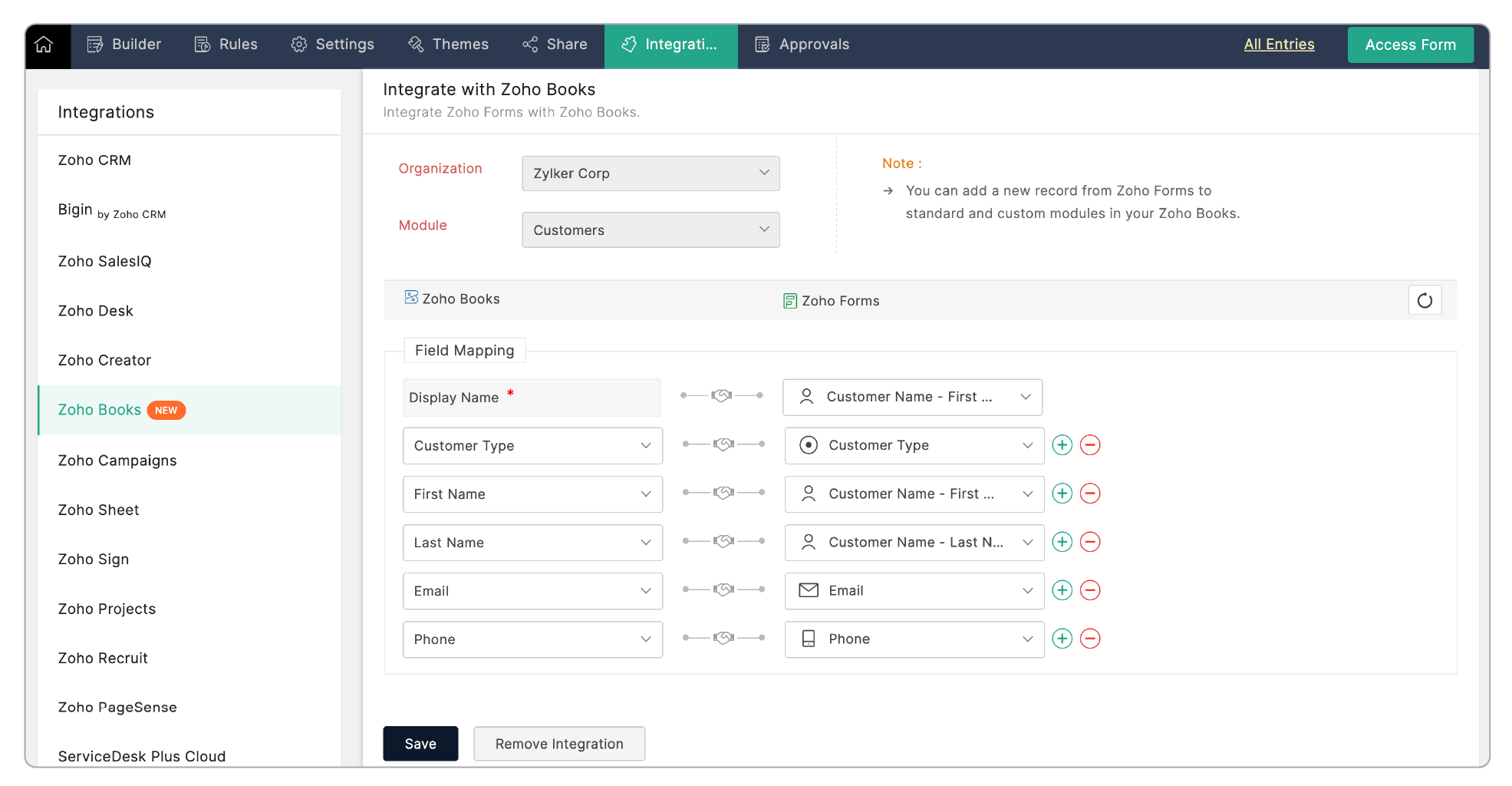1512x786 pixels.
Task: Add a row after Customer Type mapping
Action: 1062,445
